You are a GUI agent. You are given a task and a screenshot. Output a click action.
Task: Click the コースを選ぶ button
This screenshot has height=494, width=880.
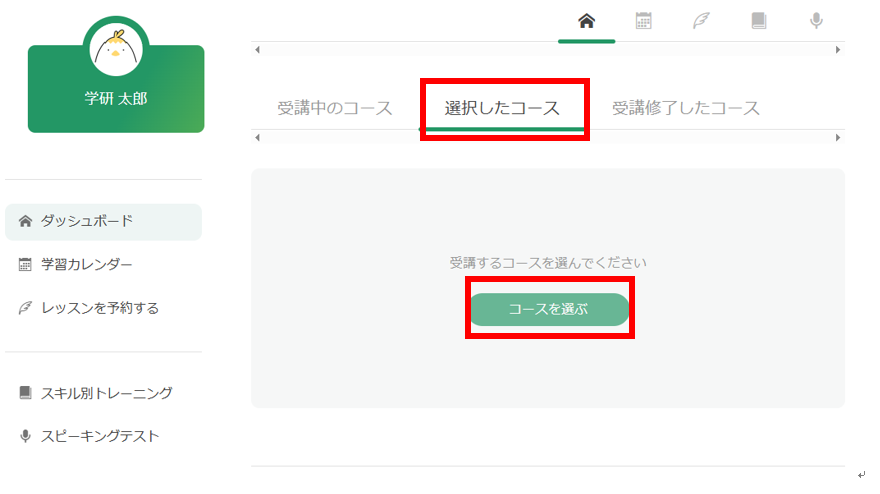(549, 309)
